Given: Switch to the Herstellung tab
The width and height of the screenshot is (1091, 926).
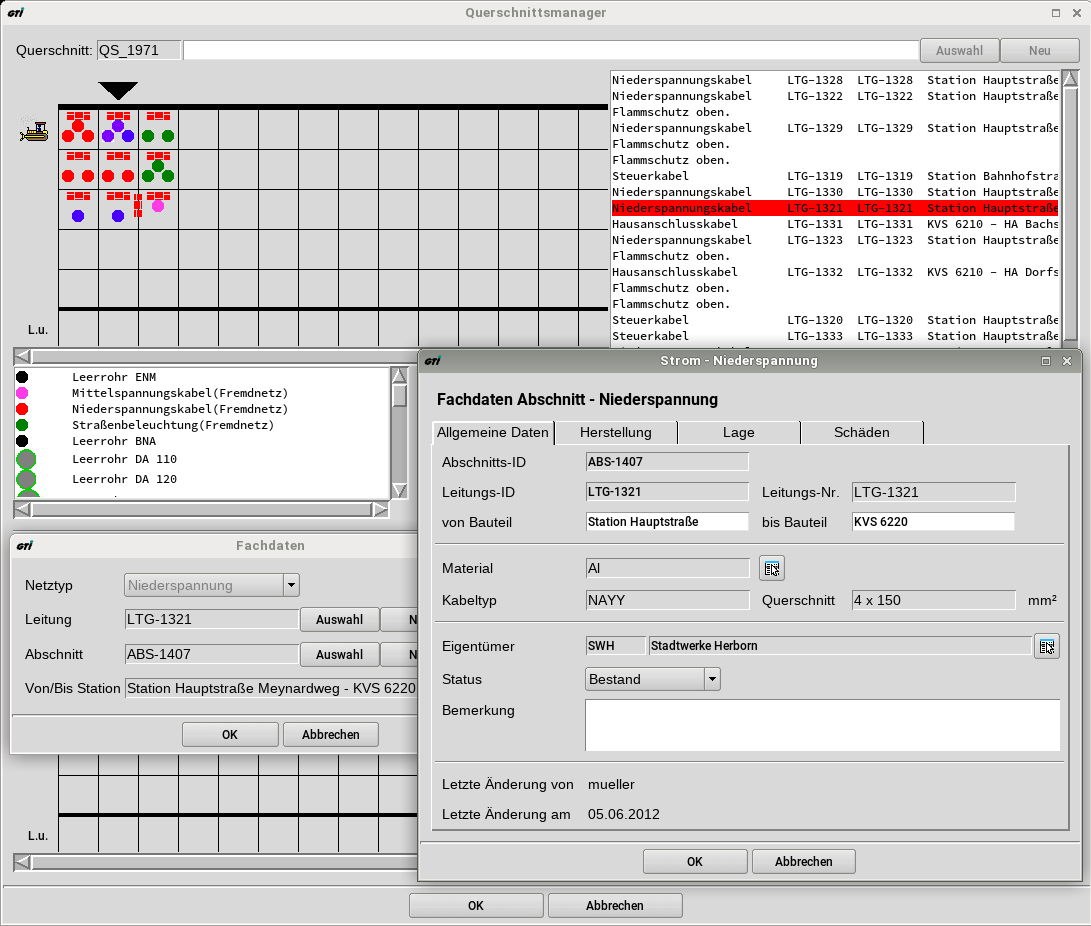Looking at the screenshot, I should [x=616, y=433].
